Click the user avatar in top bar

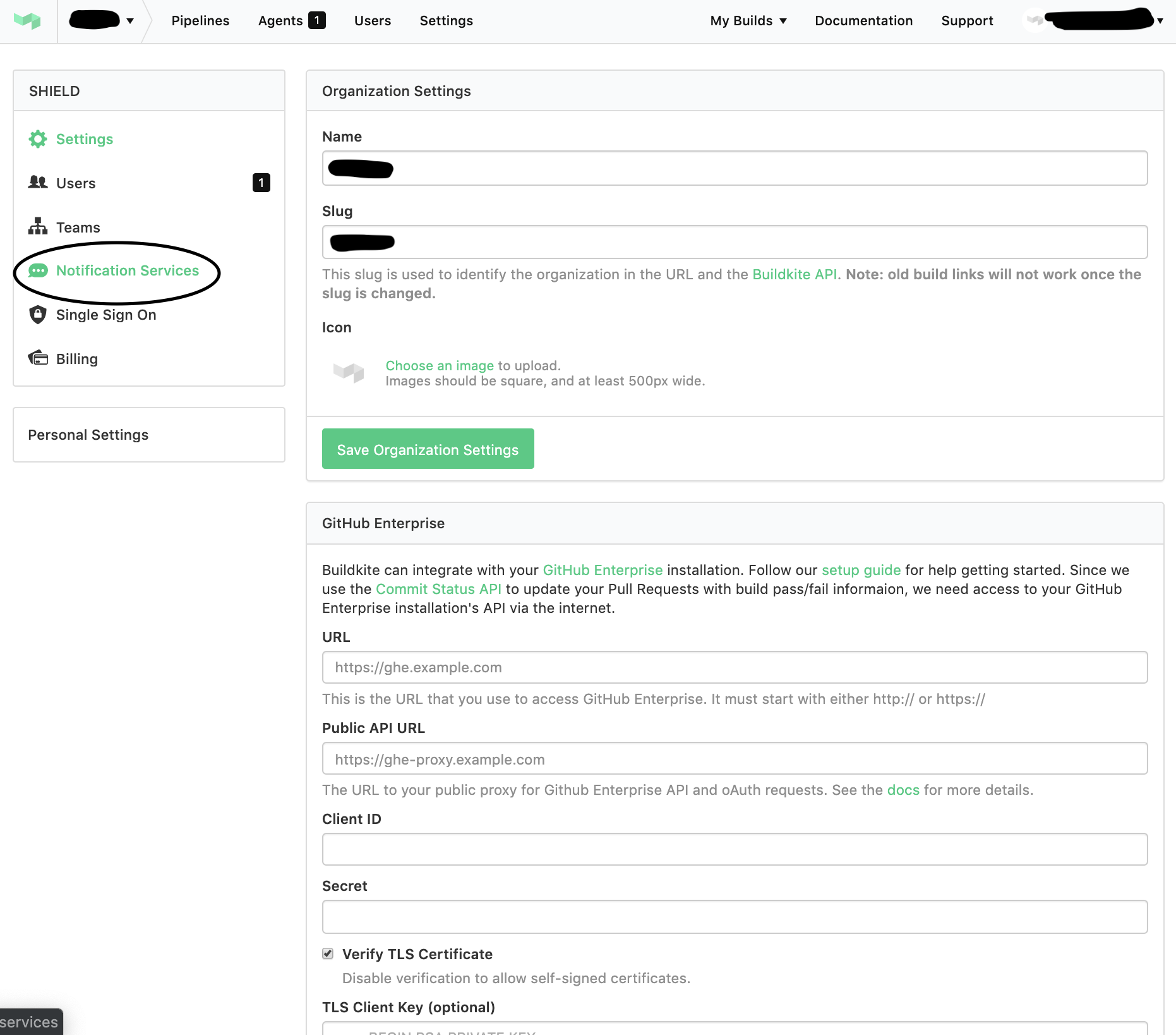pos(1035,20)
